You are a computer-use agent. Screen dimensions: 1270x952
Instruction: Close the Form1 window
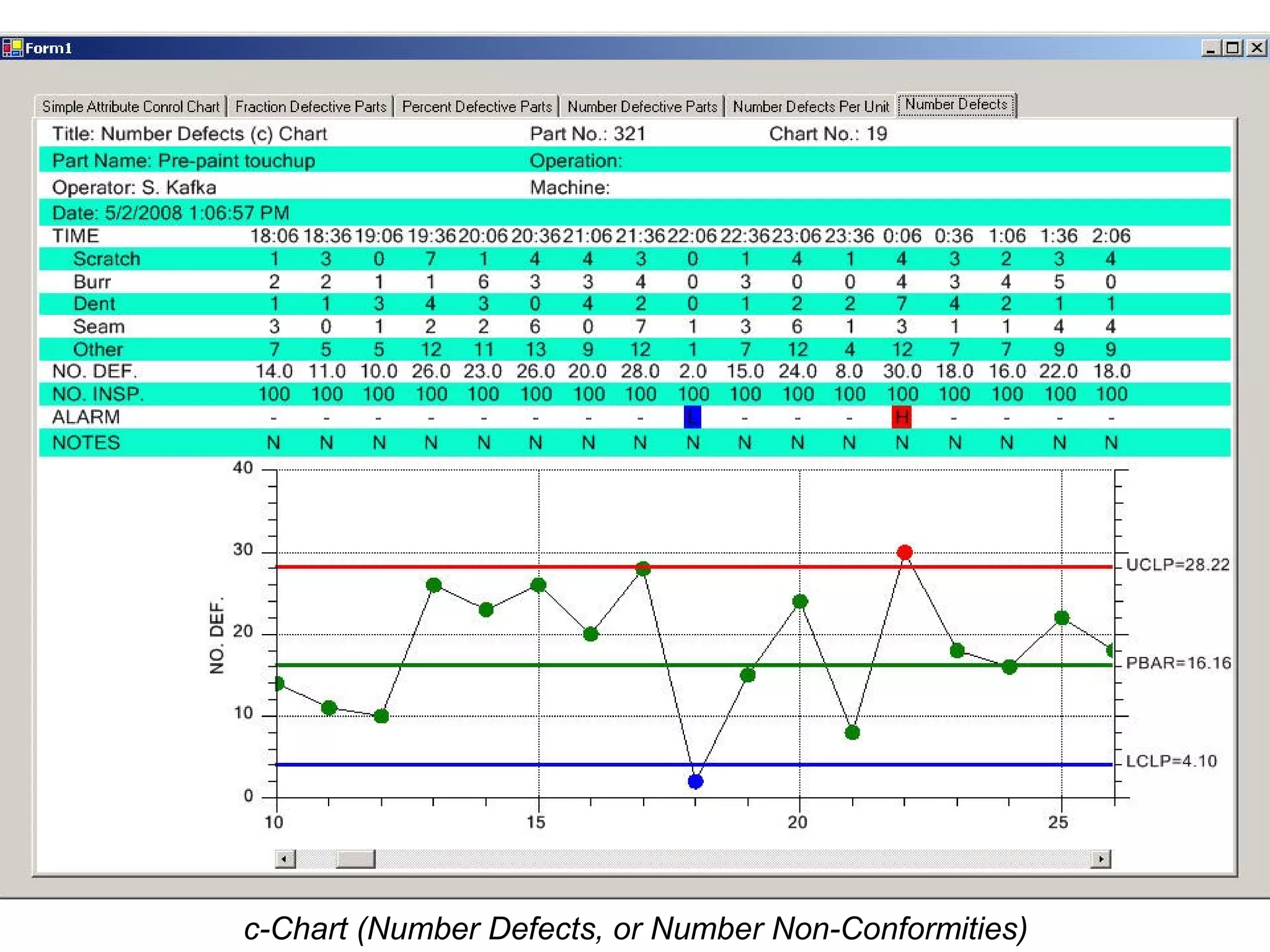(1256, 48)
